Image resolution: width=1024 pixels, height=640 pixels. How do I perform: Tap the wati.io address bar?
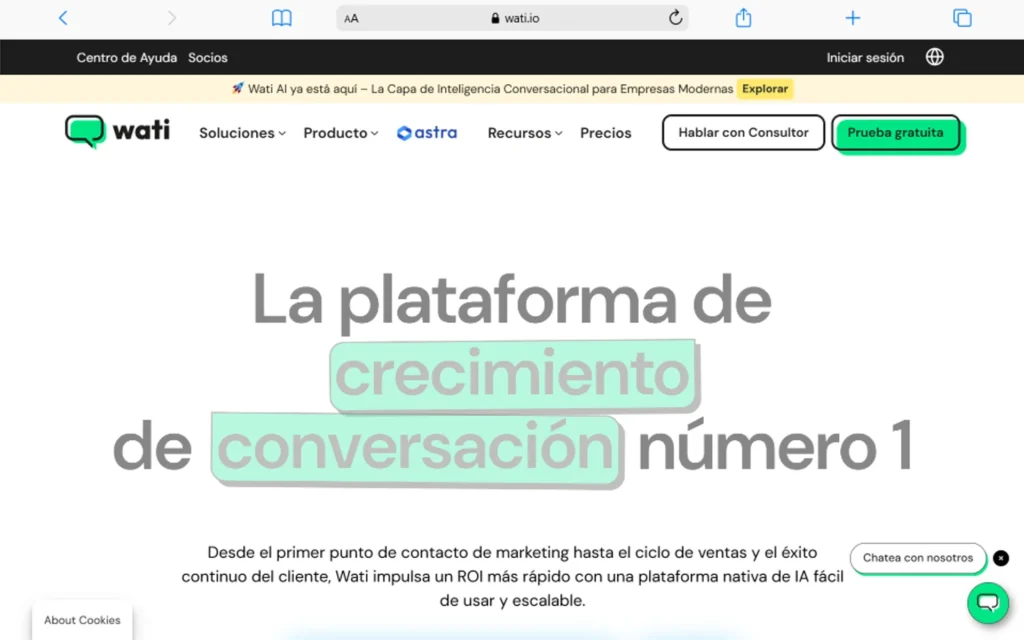[514, 18]
